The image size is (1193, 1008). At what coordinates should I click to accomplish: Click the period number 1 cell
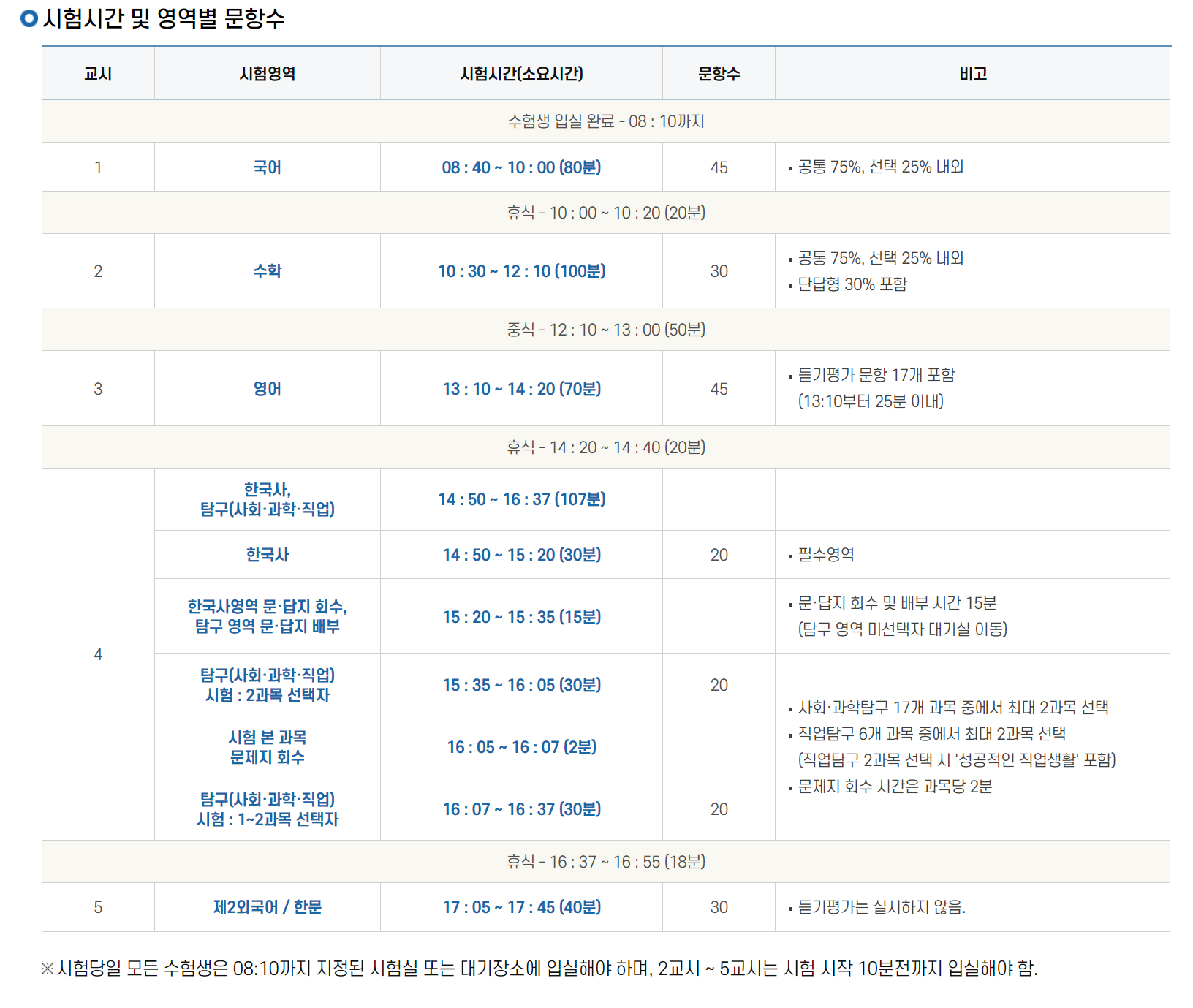pos(98,167)
